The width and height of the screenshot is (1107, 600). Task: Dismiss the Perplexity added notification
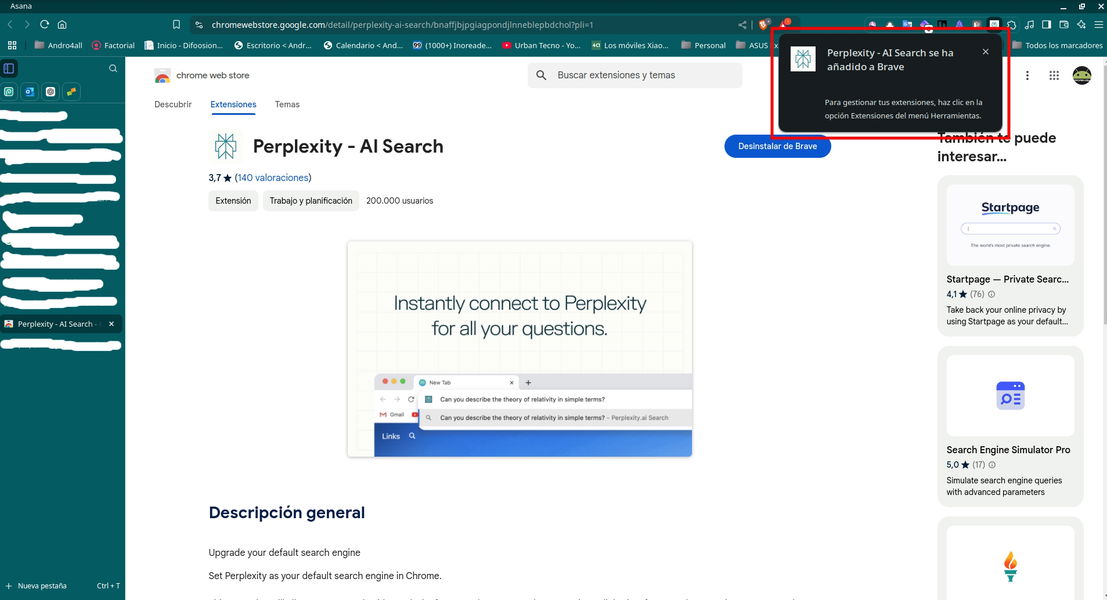click(986, 52)
